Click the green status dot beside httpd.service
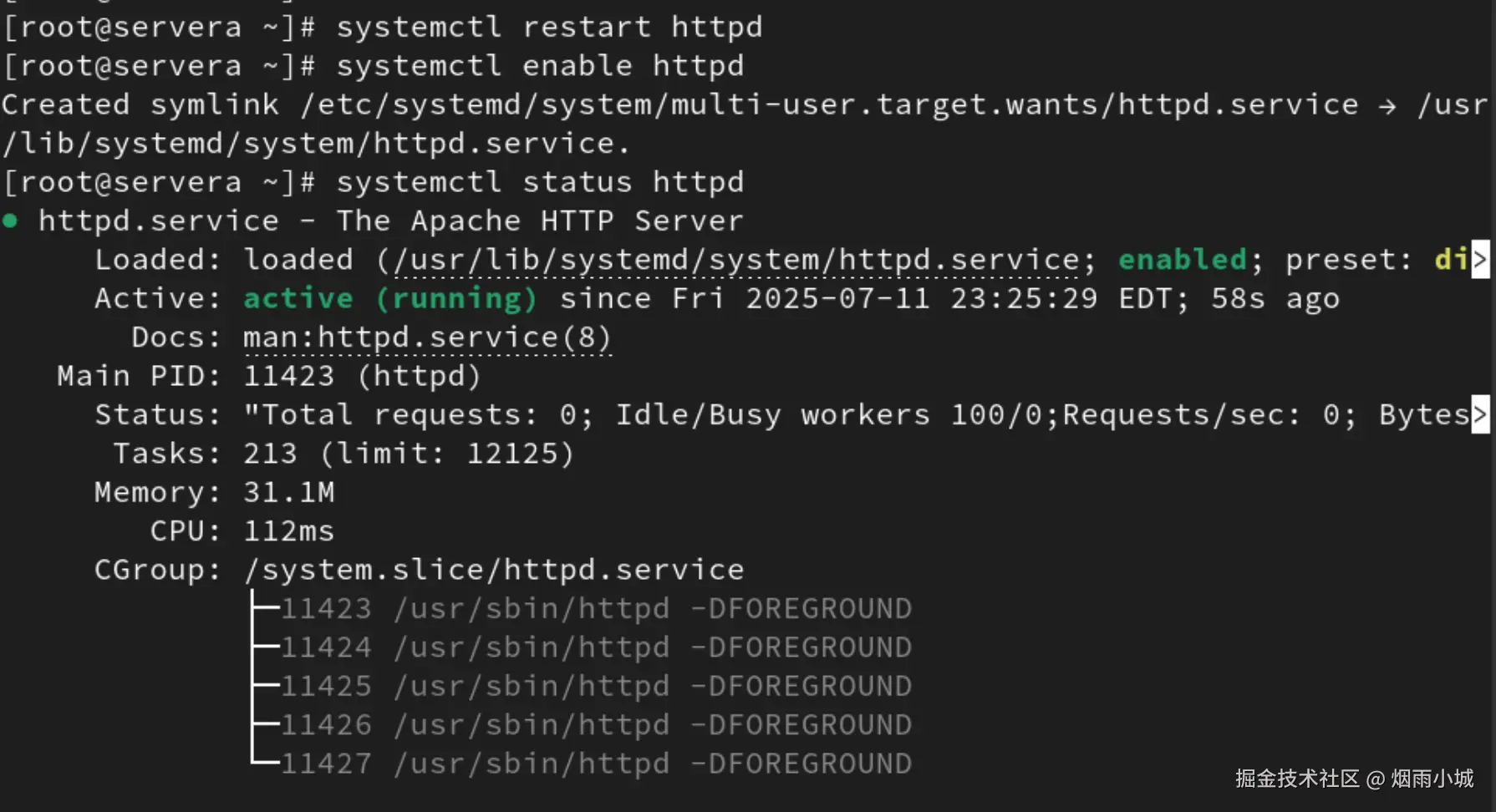The width and height of the screenshot is (1496, 812). coord(10,221)
